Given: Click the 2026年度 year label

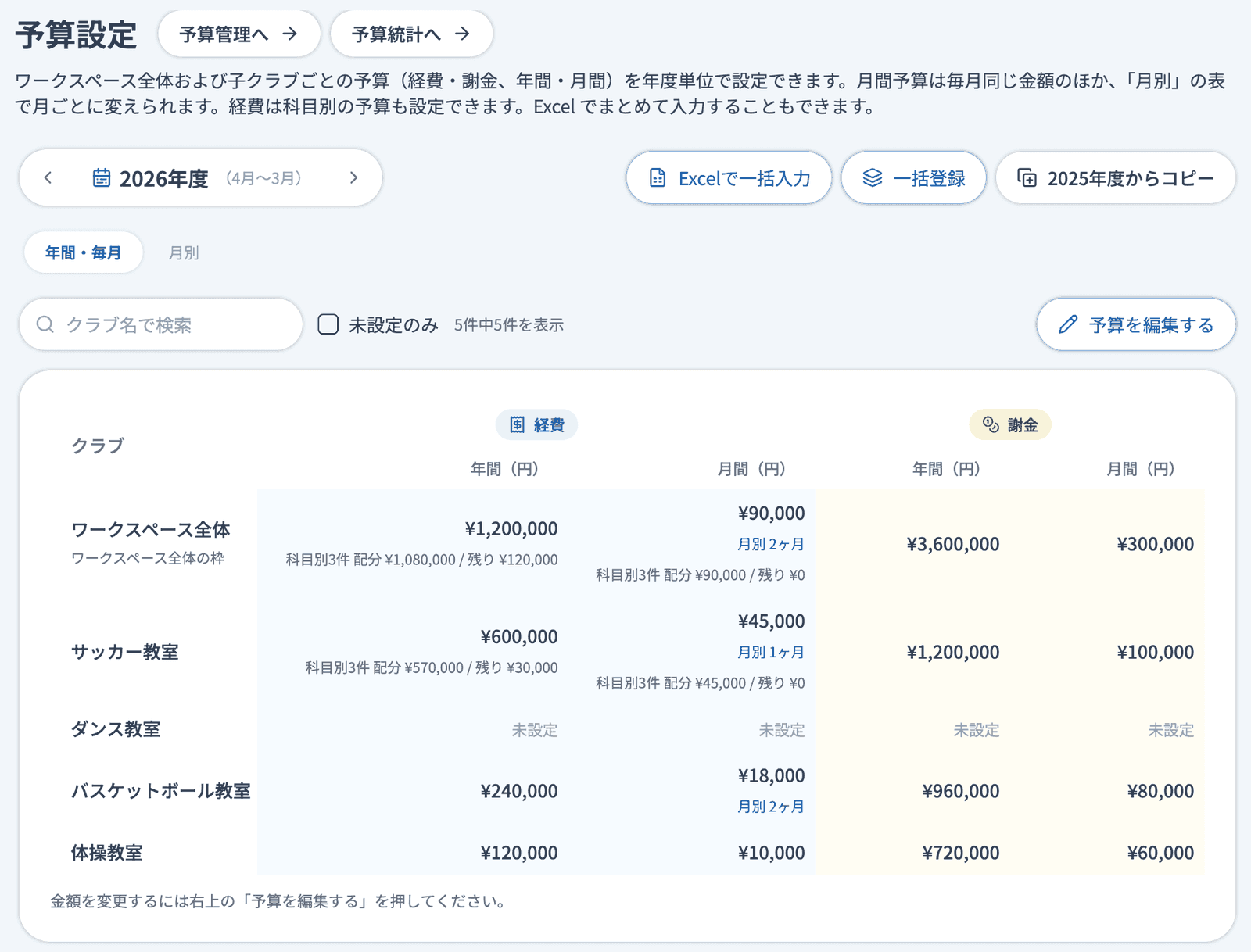Looking at the screenshot, I should click(164, 179).
